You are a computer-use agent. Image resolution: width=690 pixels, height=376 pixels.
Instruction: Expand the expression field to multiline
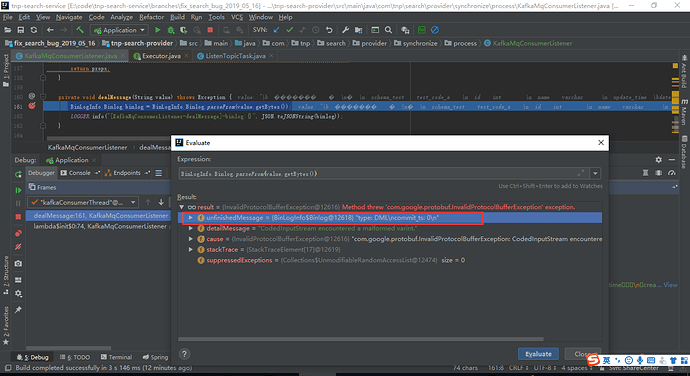coord(581,173)
